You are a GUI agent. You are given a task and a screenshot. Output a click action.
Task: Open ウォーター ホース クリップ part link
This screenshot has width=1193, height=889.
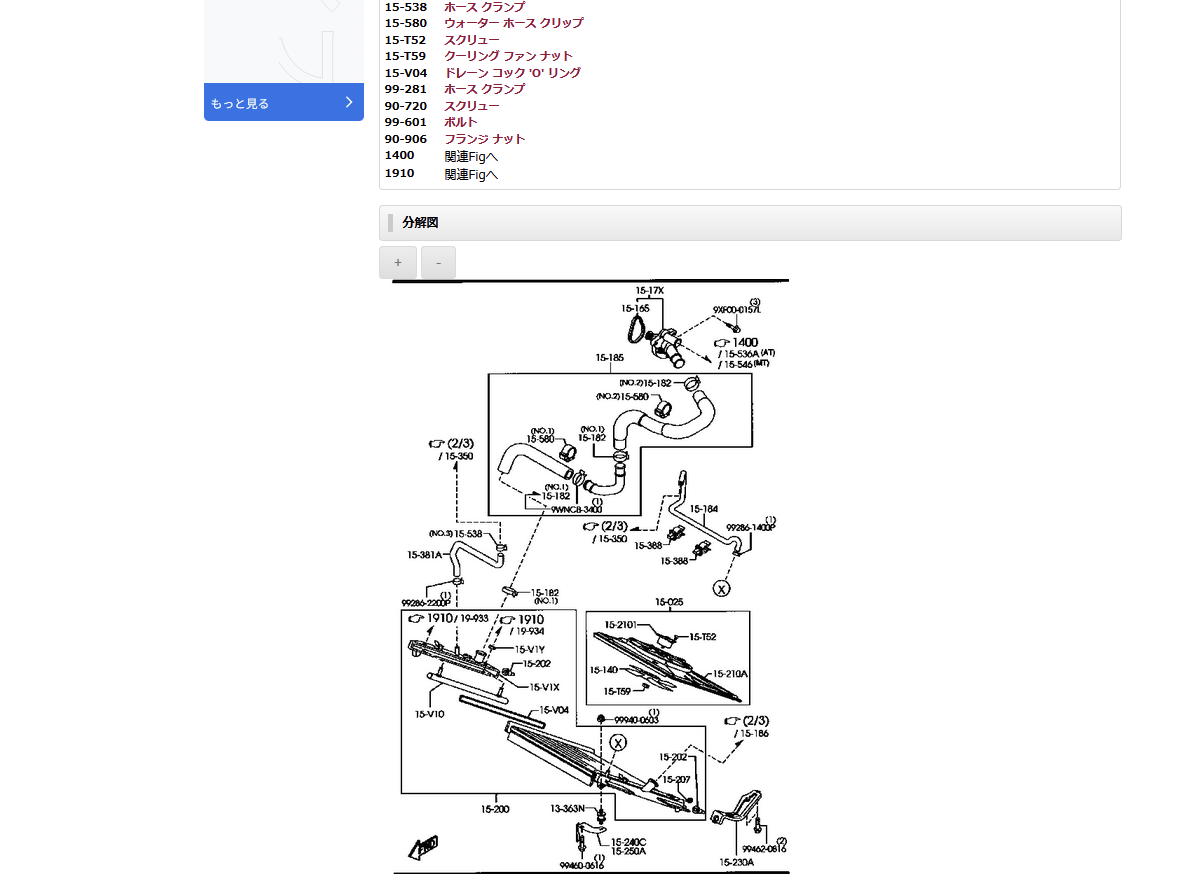click(x=514, y=24)
